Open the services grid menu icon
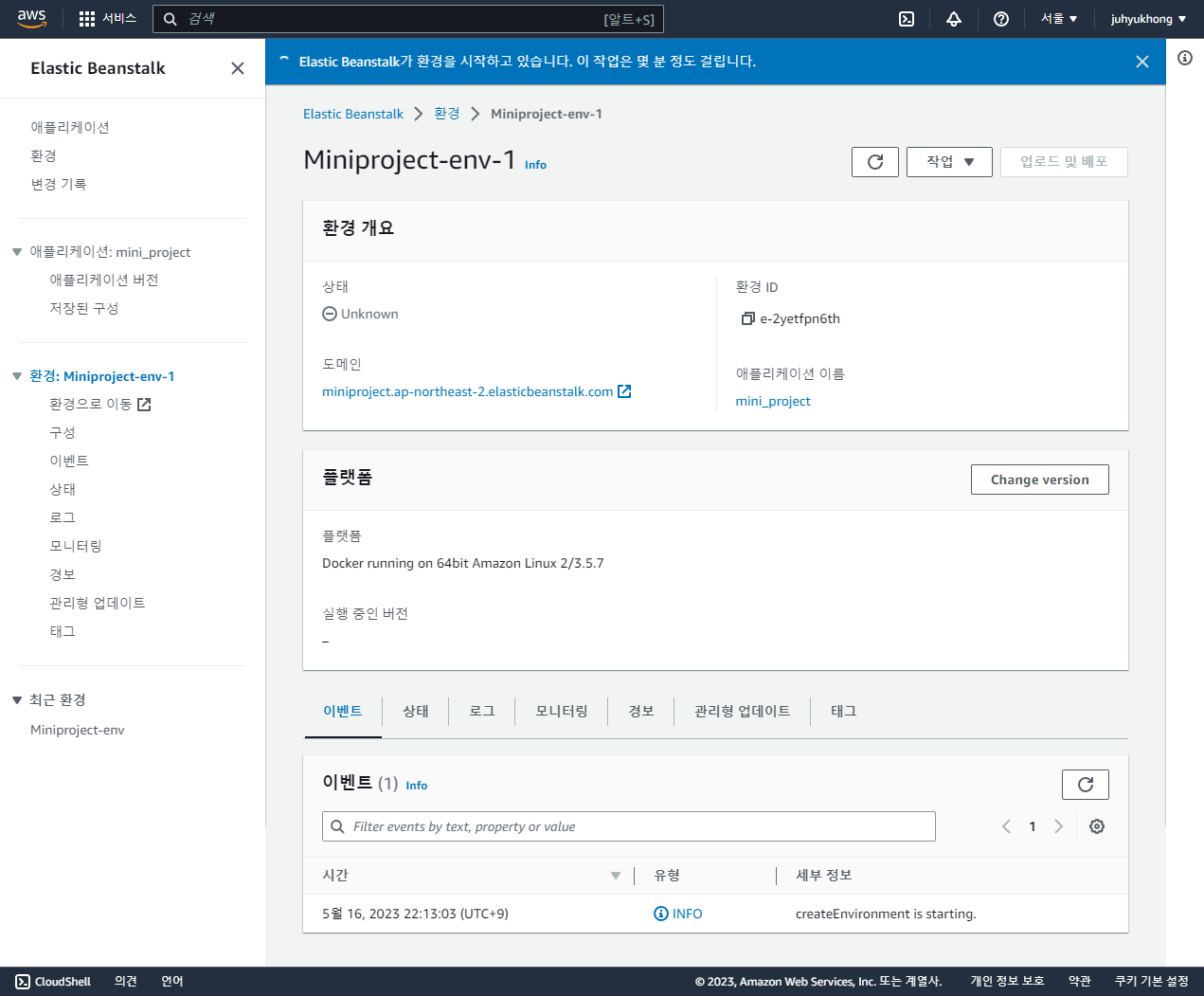The image size is (1204, 996). pos(87,19)
